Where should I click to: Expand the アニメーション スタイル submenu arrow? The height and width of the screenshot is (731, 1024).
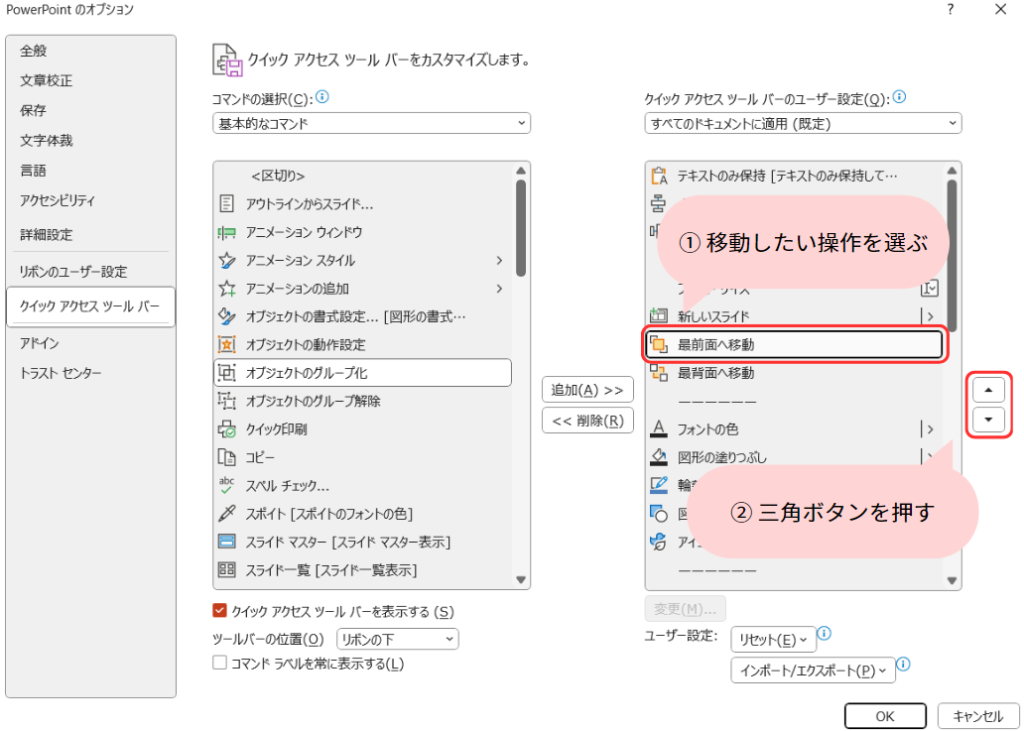[x=500, y=260]
